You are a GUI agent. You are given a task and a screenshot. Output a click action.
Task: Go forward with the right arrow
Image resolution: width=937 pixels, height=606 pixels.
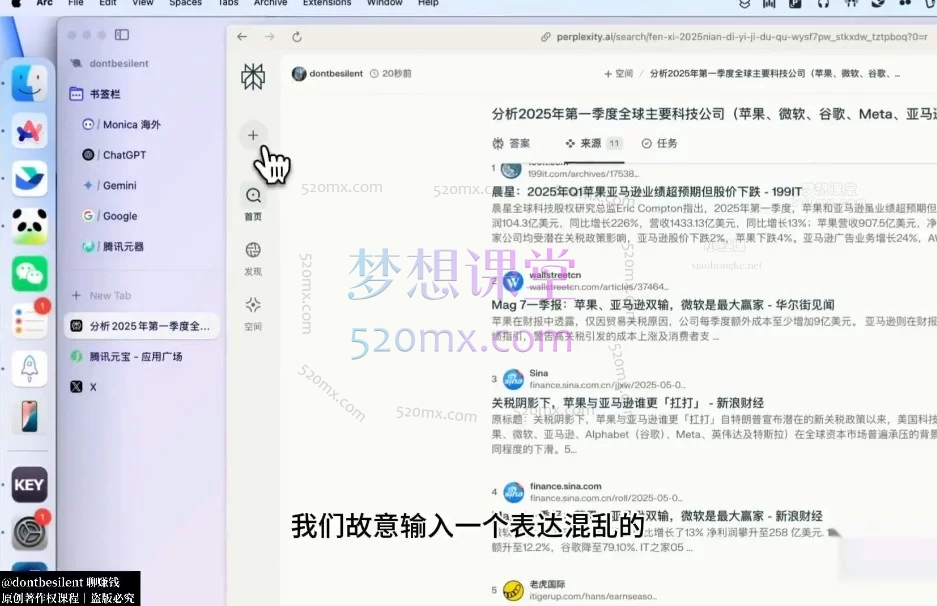[270, 36]
